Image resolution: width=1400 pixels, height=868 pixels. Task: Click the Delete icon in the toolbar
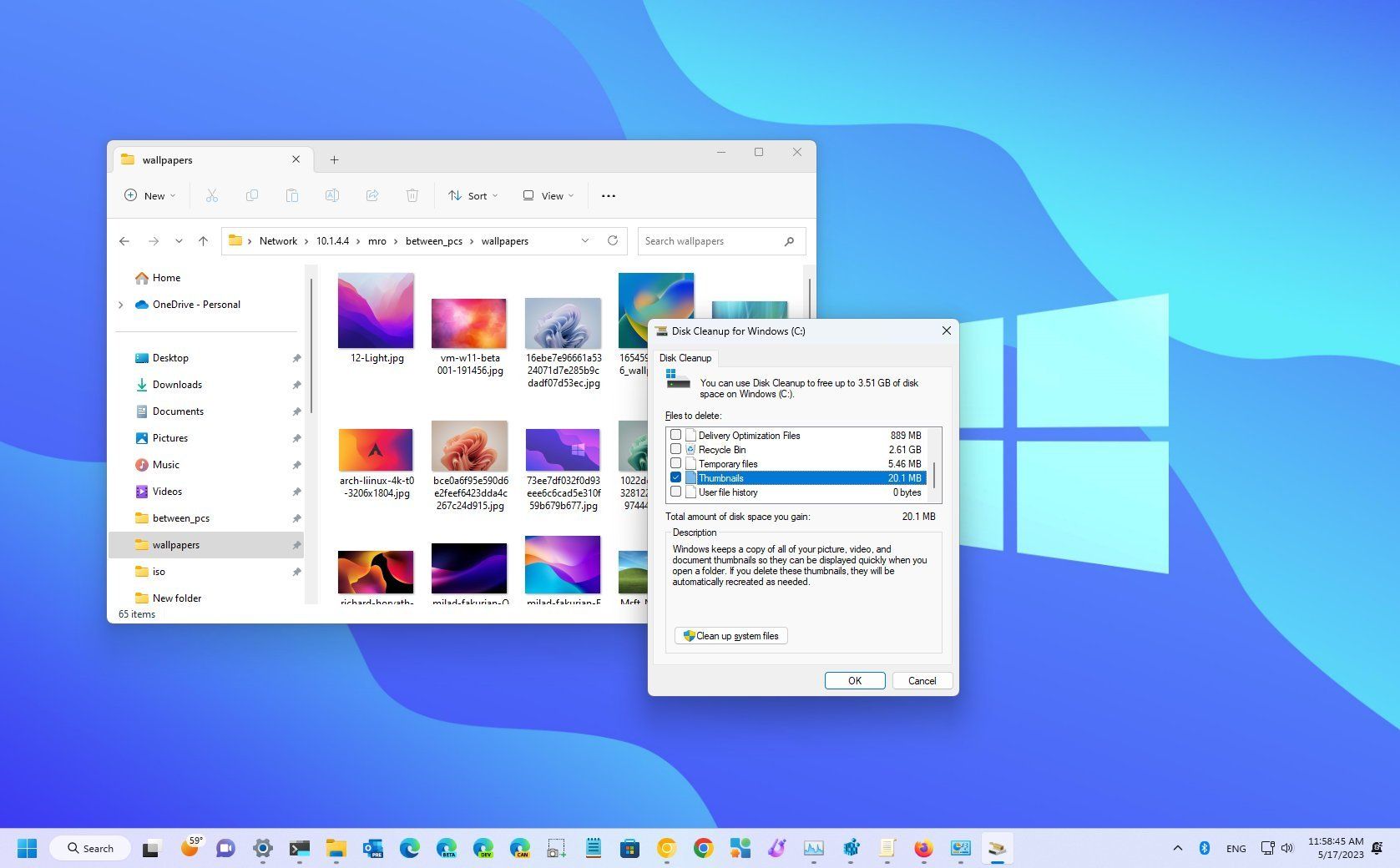pos(412,195)
